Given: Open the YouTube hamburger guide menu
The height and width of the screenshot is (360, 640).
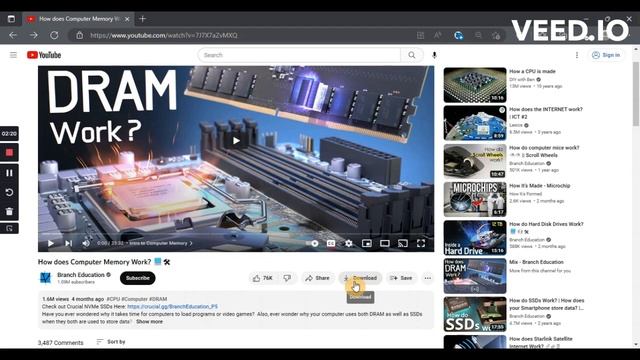Looking at the screenshot, I should 13,55.
